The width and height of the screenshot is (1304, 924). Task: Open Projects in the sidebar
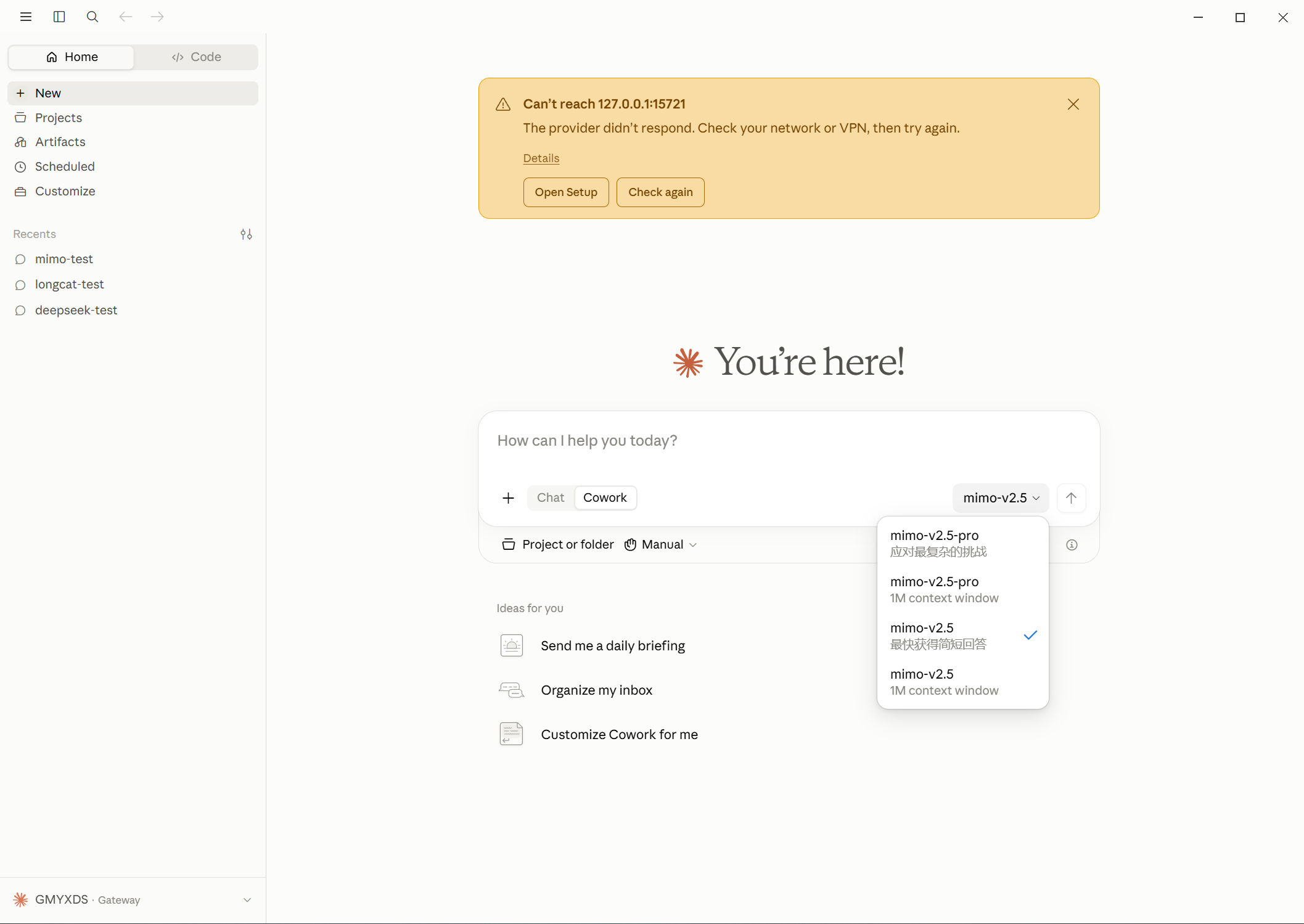133,118
